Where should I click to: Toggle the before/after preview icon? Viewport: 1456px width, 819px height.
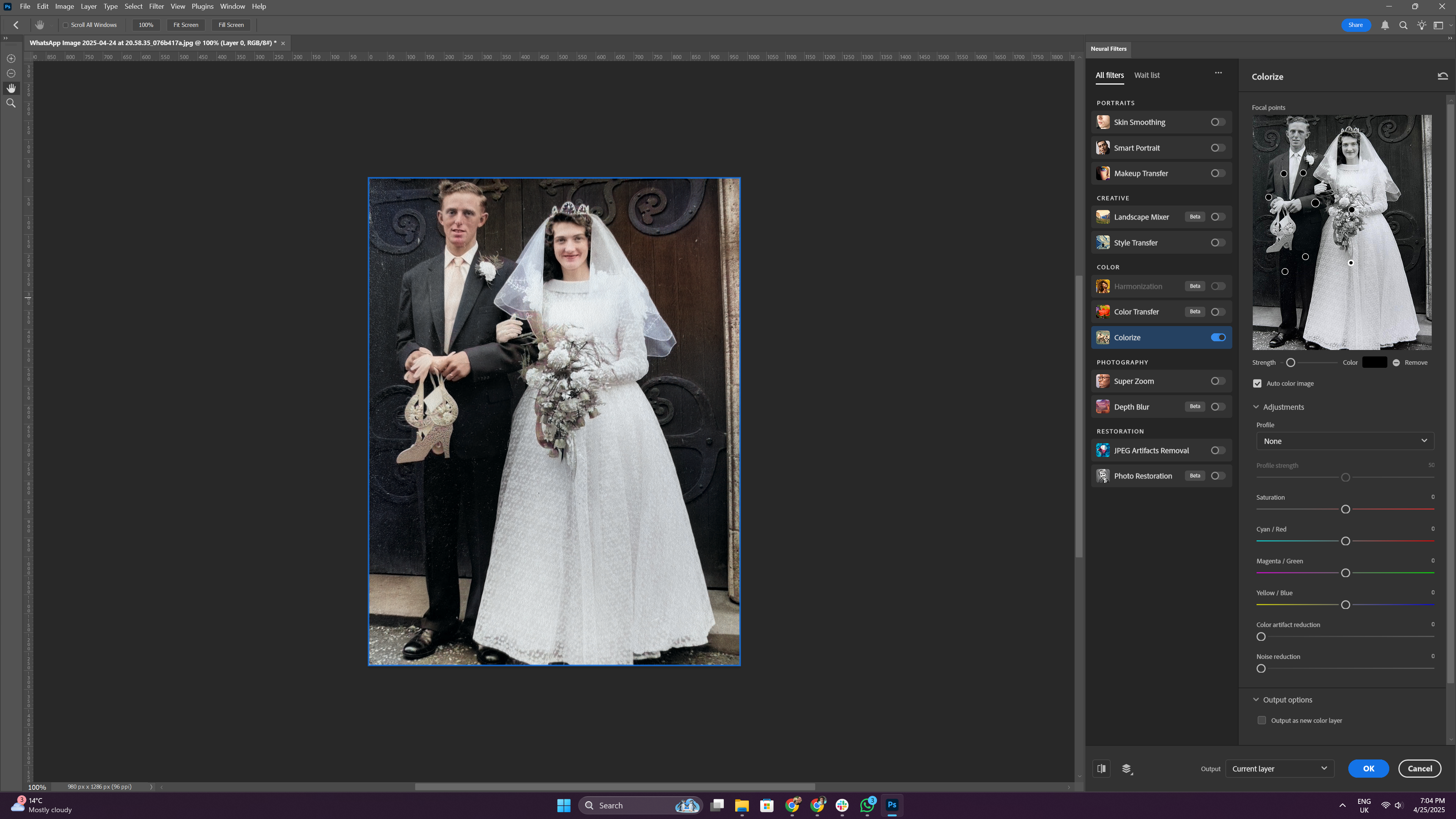[1101, 768]
